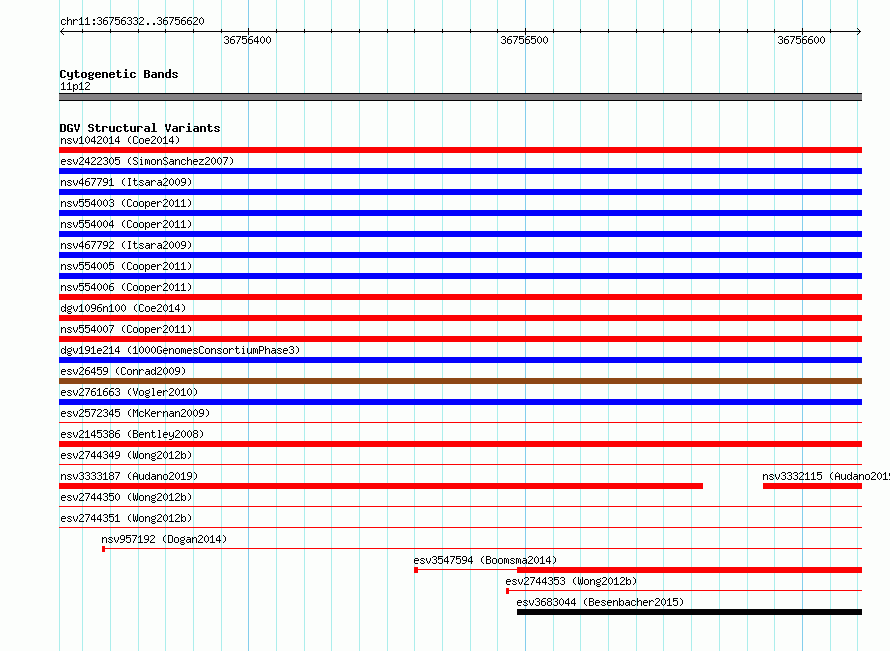Click the 36756600 ruler position
This screenshot has height=651, width=890.
point(801,40)
